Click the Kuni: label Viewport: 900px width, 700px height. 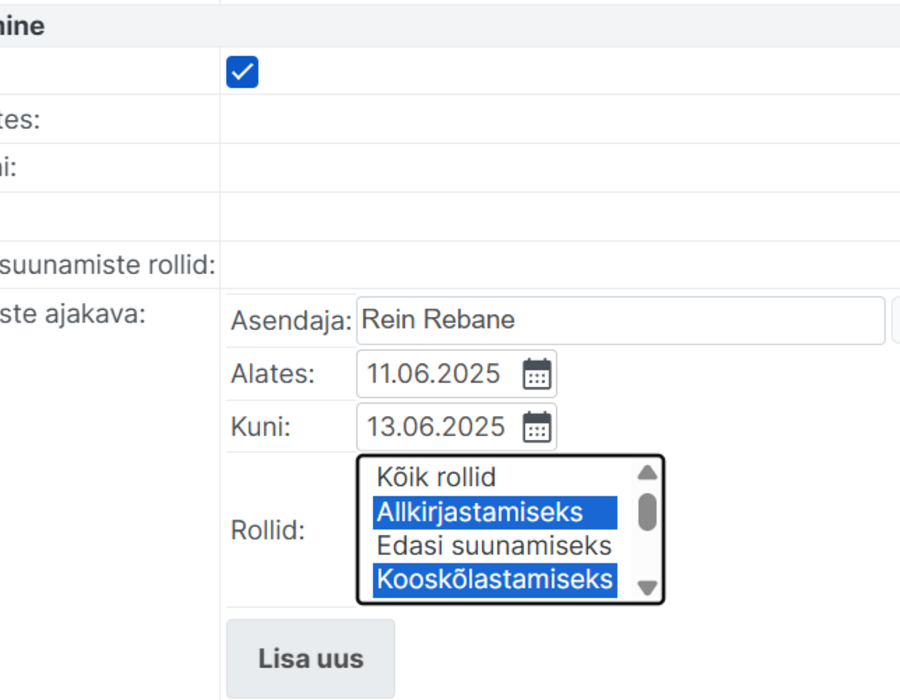click(261, 427)
